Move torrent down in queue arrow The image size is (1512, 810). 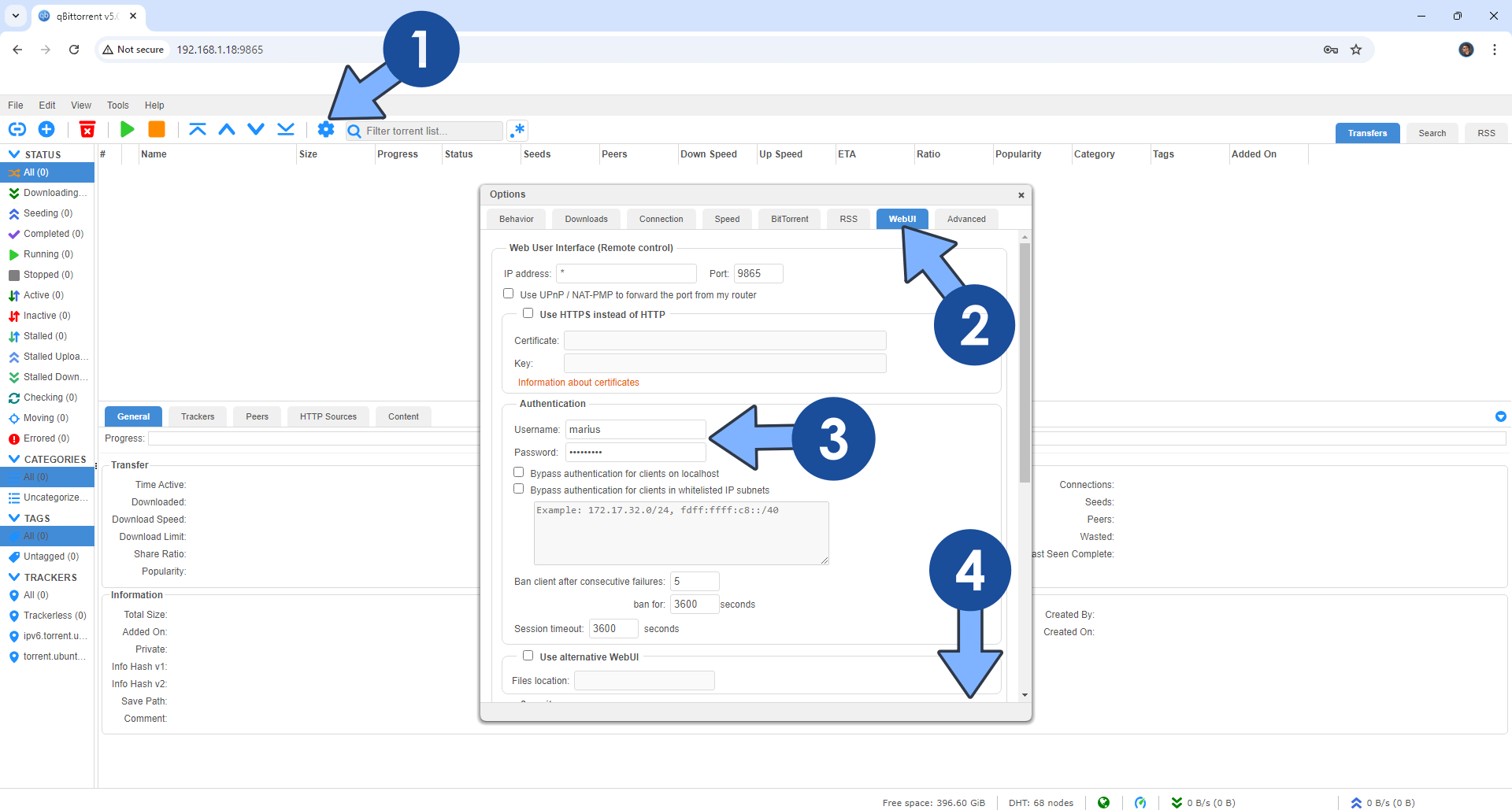pyautogui.click(x=256, y=129)
